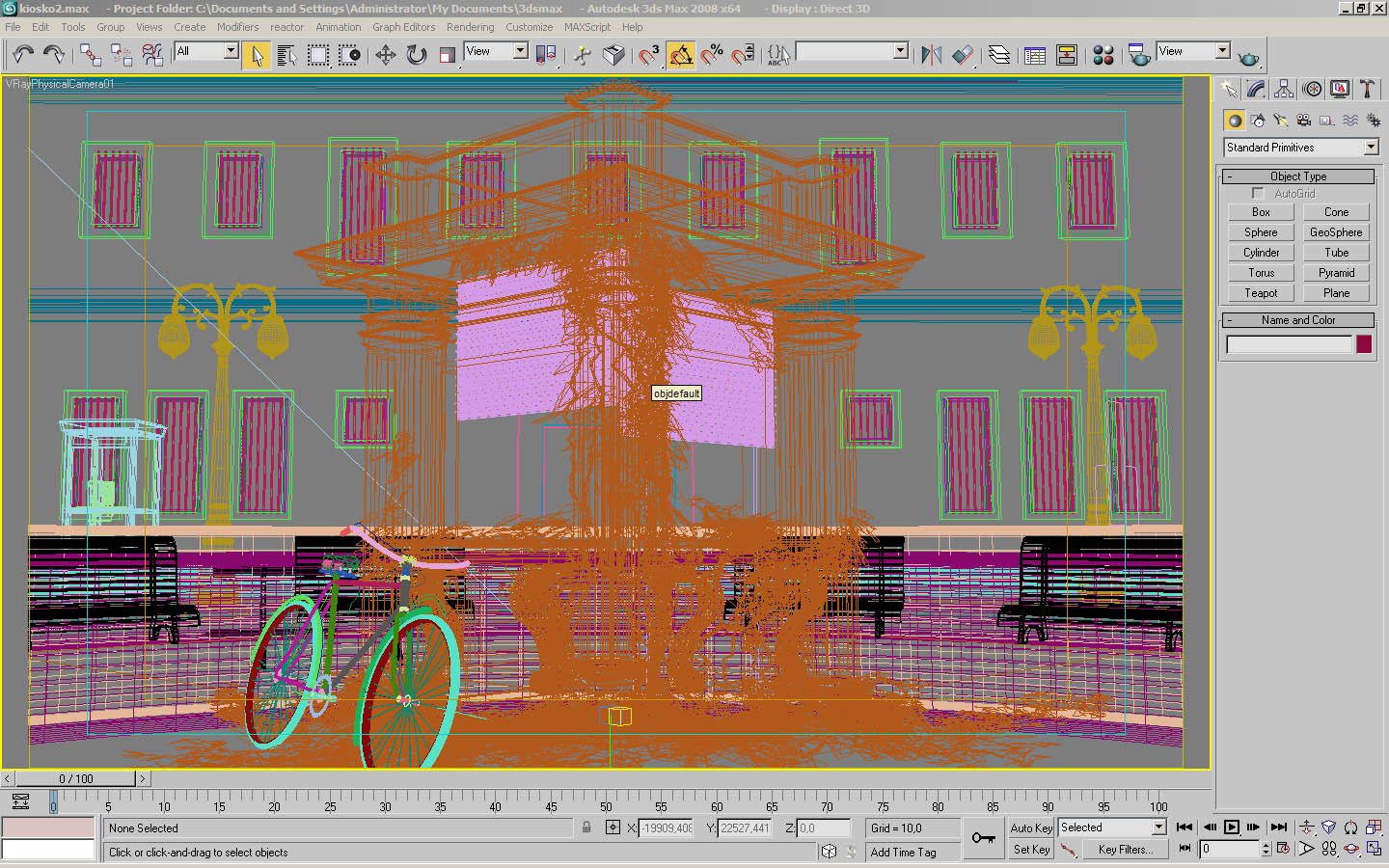This screenshot has height=868, width=1389.
Task: Activate the Select Object arrow tool
Action: pyautogui.click(x=257, y=55)
